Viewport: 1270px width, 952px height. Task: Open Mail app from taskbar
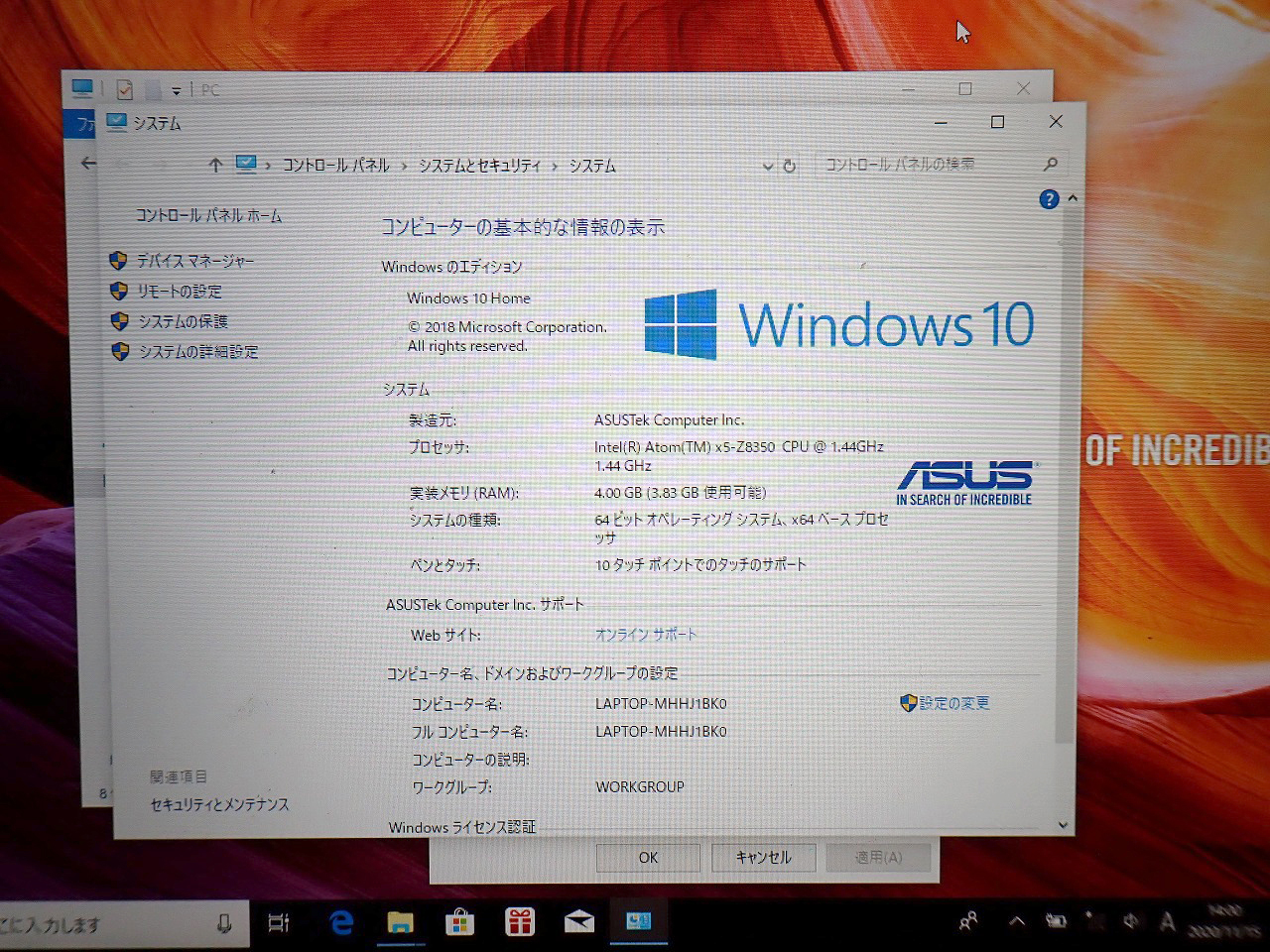[x=578, y=923]
